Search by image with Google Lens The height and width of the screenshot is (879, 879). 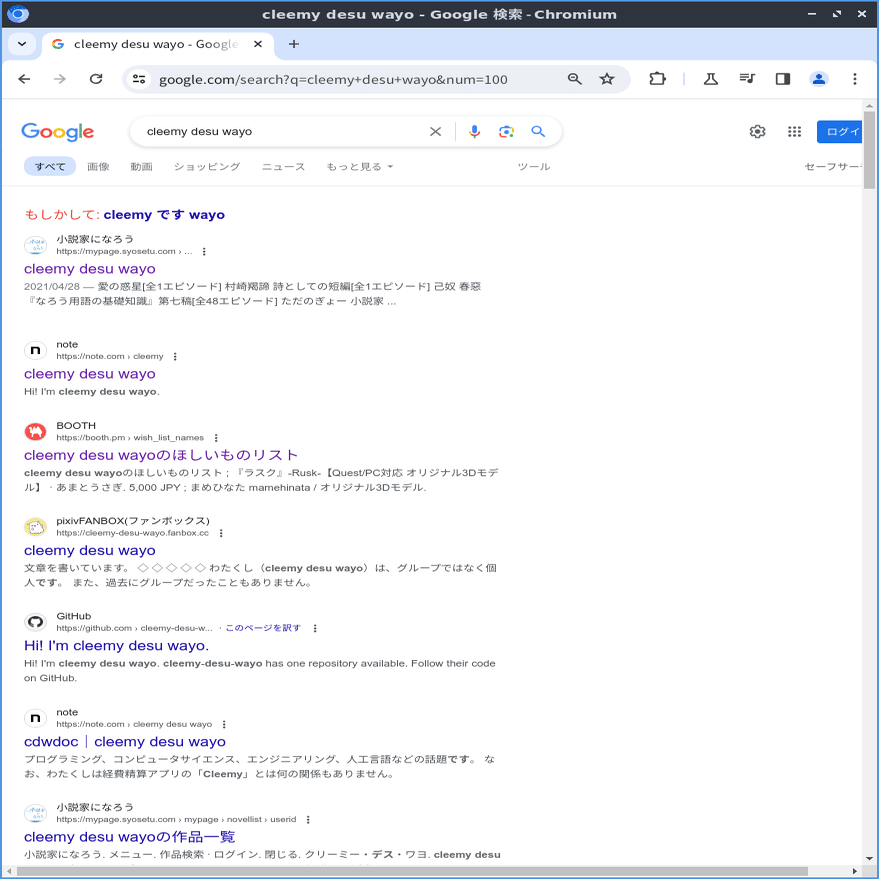click(506, 132)
